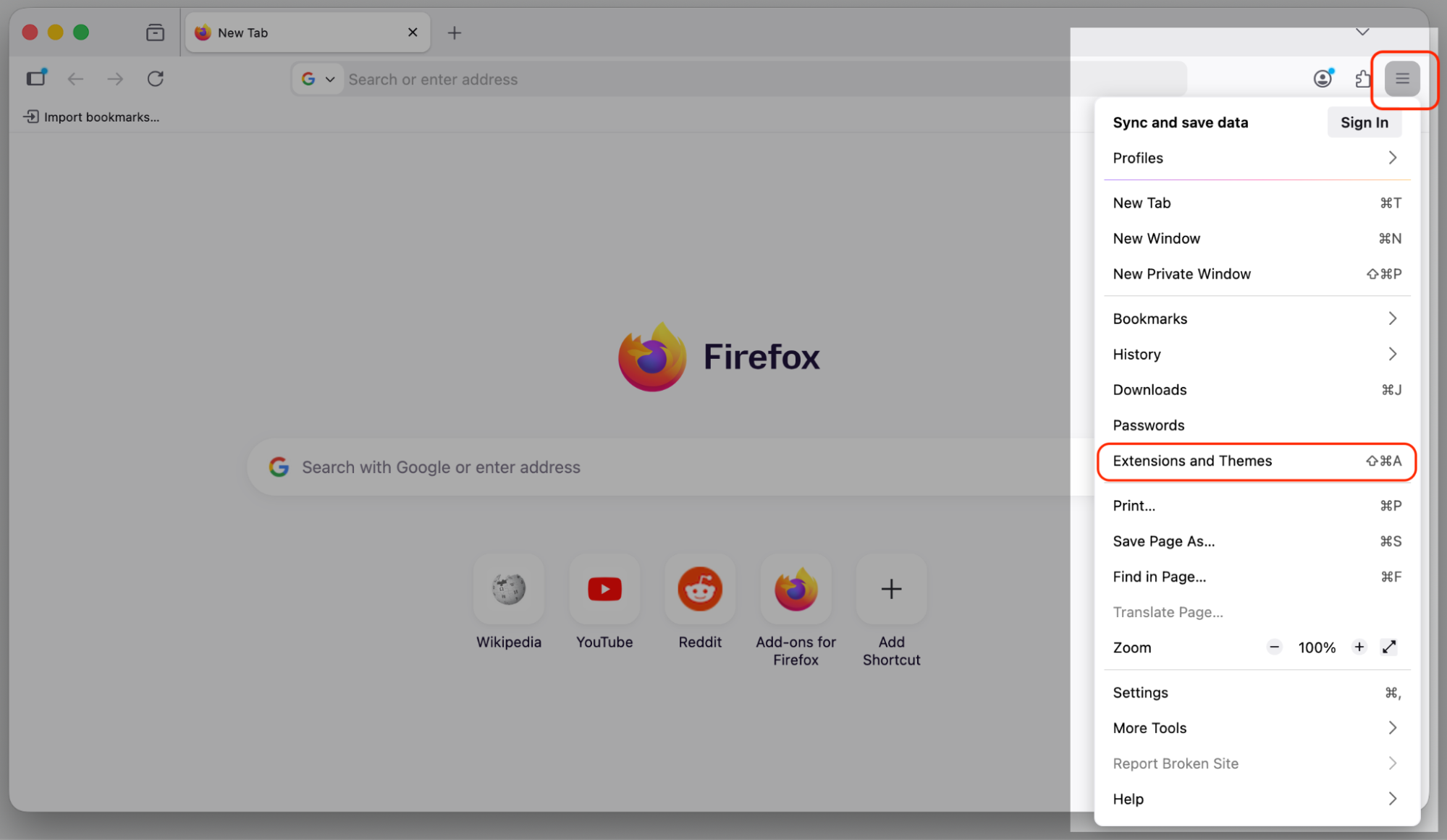Image resolution: width=1447 pixels, height=840 pixels.
Task: Click the Sign In button
Action: 1364,122
